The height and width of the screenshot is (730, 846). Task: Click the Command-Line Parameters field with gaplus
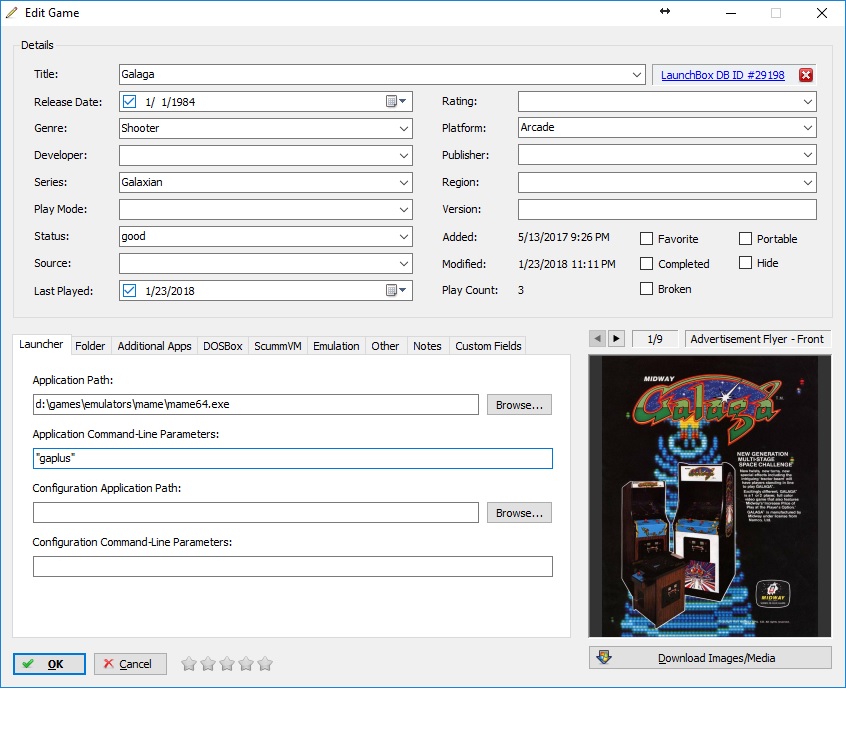[293, 458]
